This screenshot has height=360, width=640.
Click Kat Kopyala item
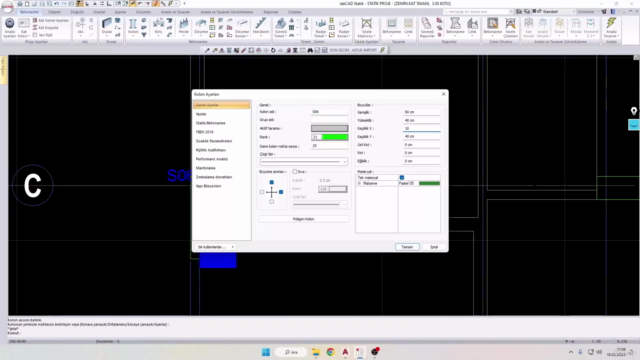(46, 28)
